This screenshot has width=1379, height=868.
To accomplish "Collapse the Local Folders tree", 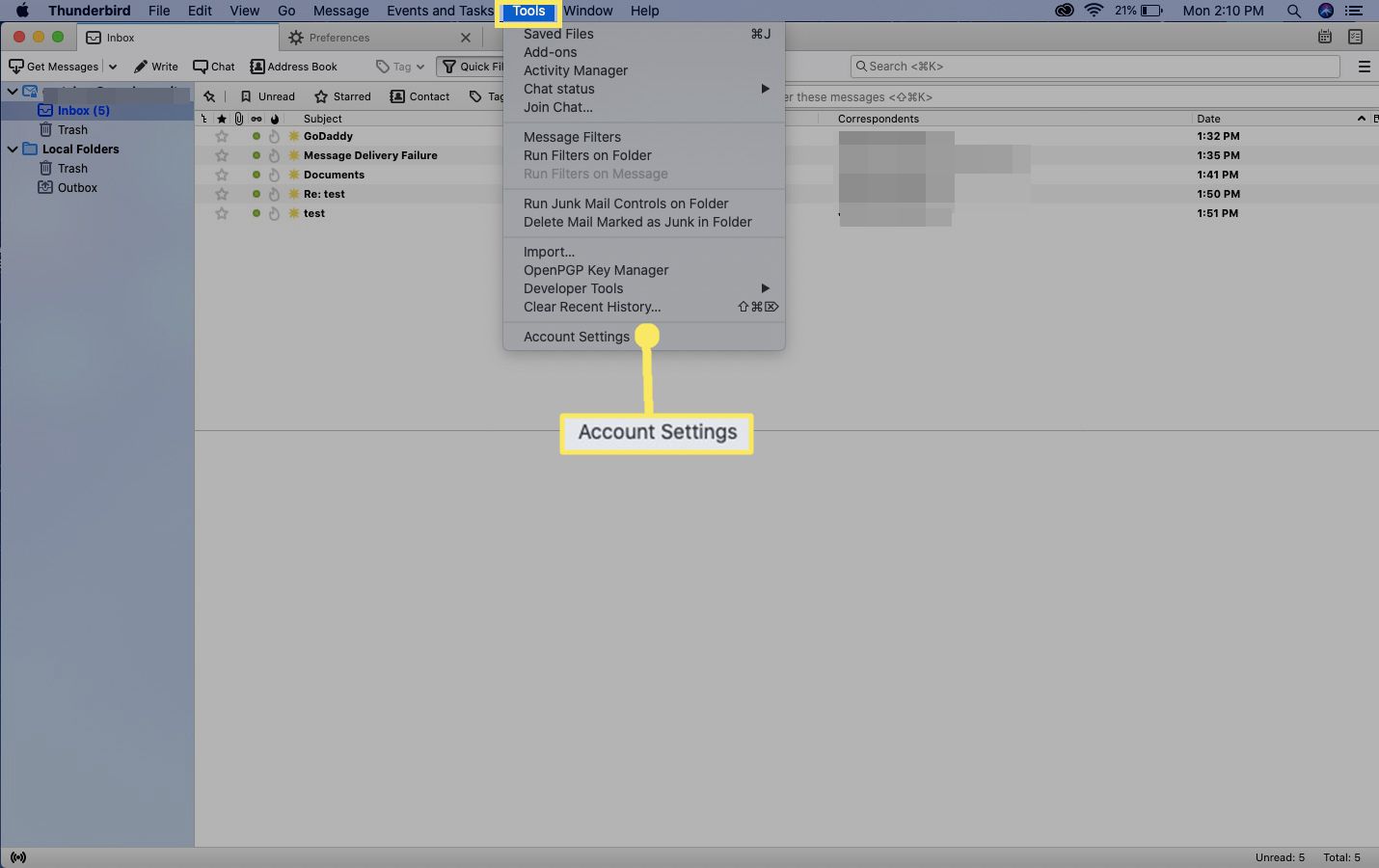I will tap(13, 149).
